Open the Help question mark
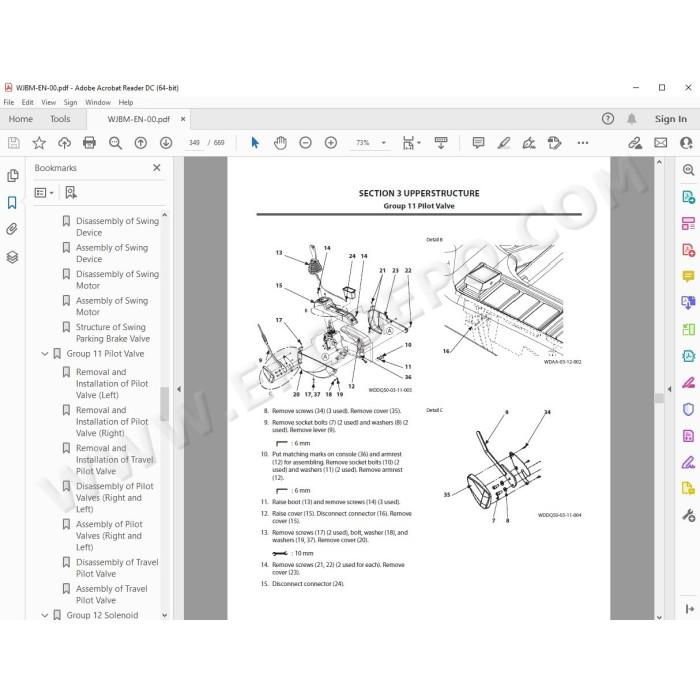Image resolution: width=700 pixels, height=700 pixels. coord(608,119)
